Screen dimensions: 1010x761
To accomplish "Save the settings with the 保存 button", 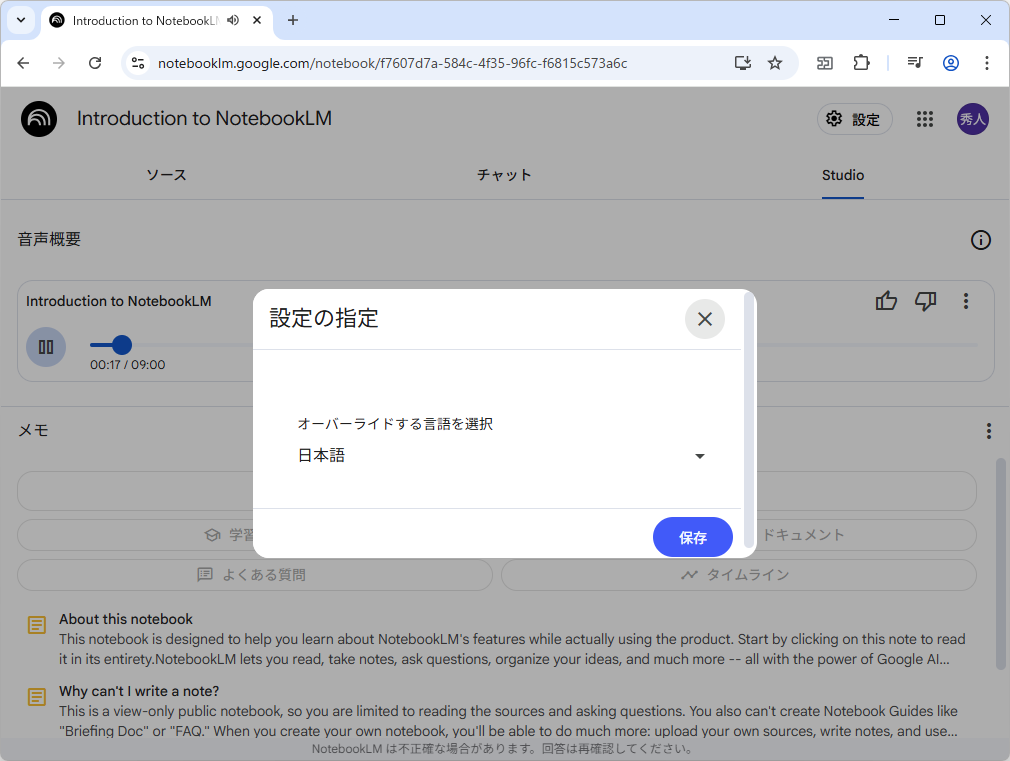I will point(692,536).
